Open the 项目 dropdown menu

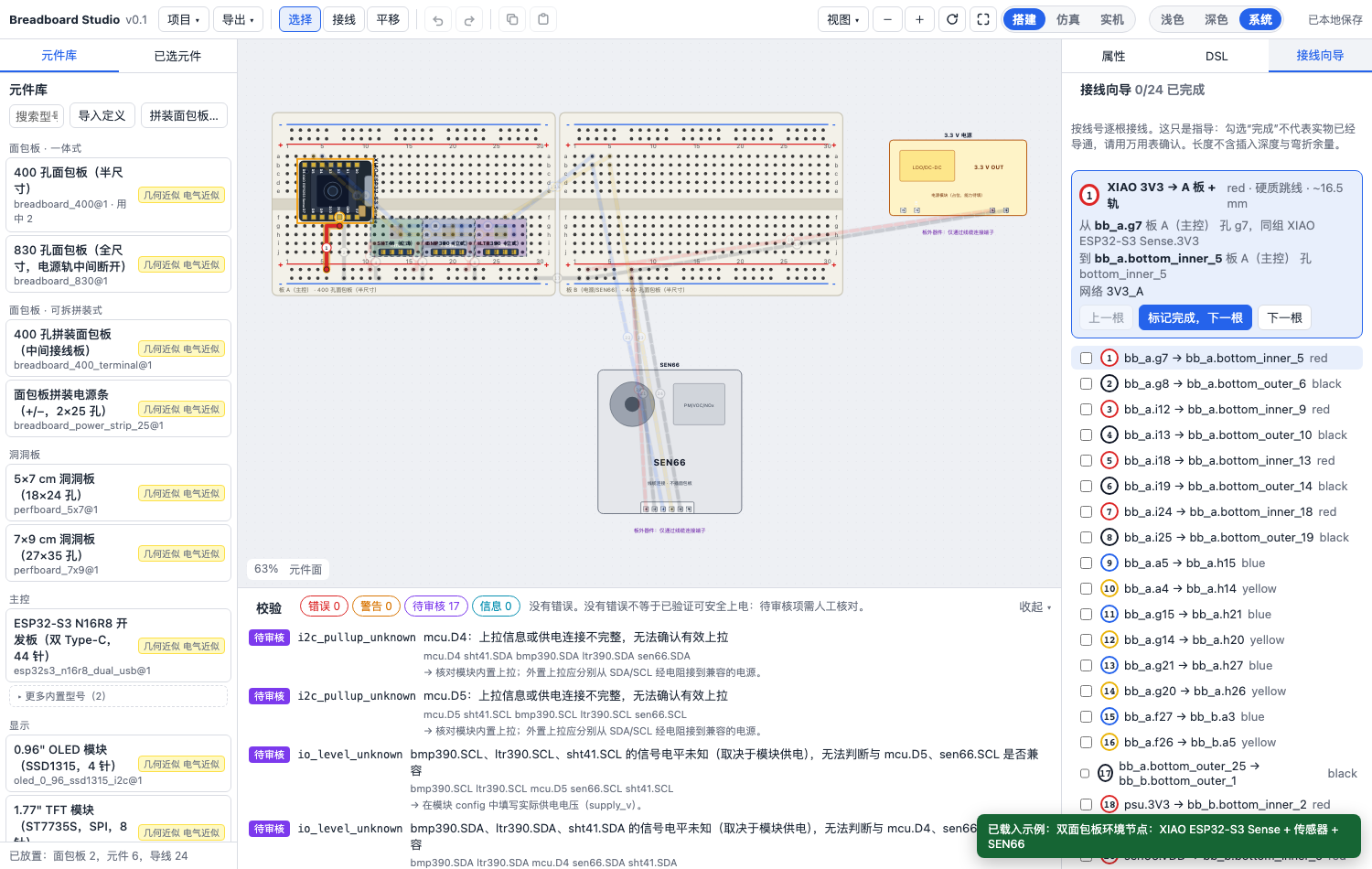[x=184, y=19]
